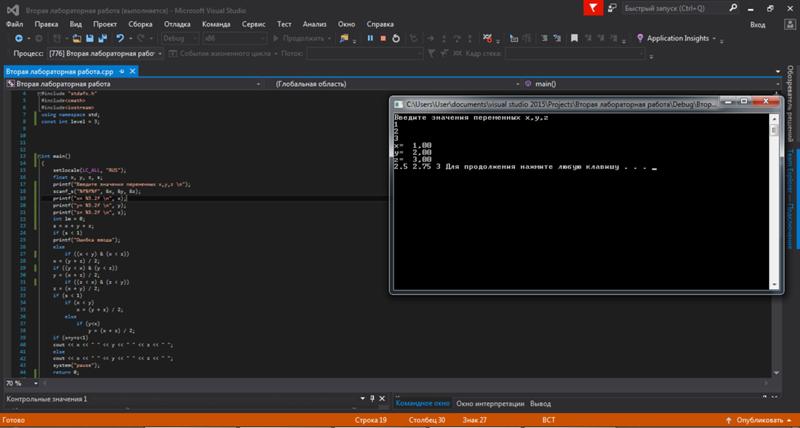
Task: Stop debugging with the red square button
Action: [383, 38]
